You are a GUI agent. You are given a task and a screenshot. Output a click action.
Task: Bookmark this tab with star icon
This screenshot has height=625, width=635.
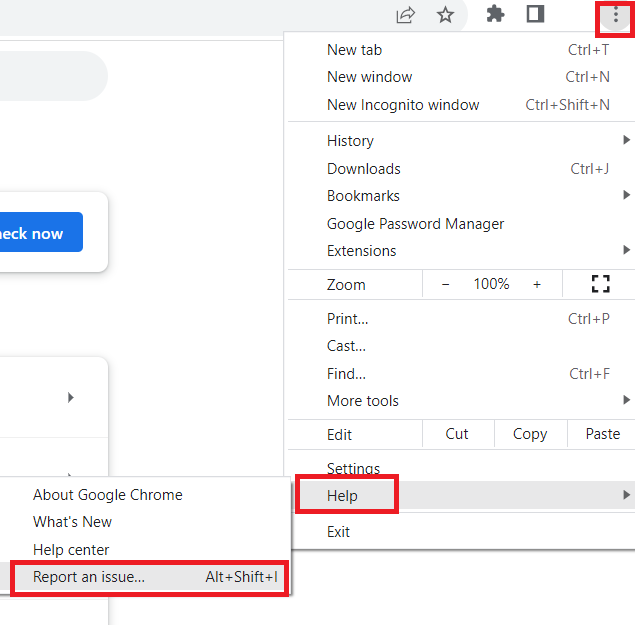point(445,15)
